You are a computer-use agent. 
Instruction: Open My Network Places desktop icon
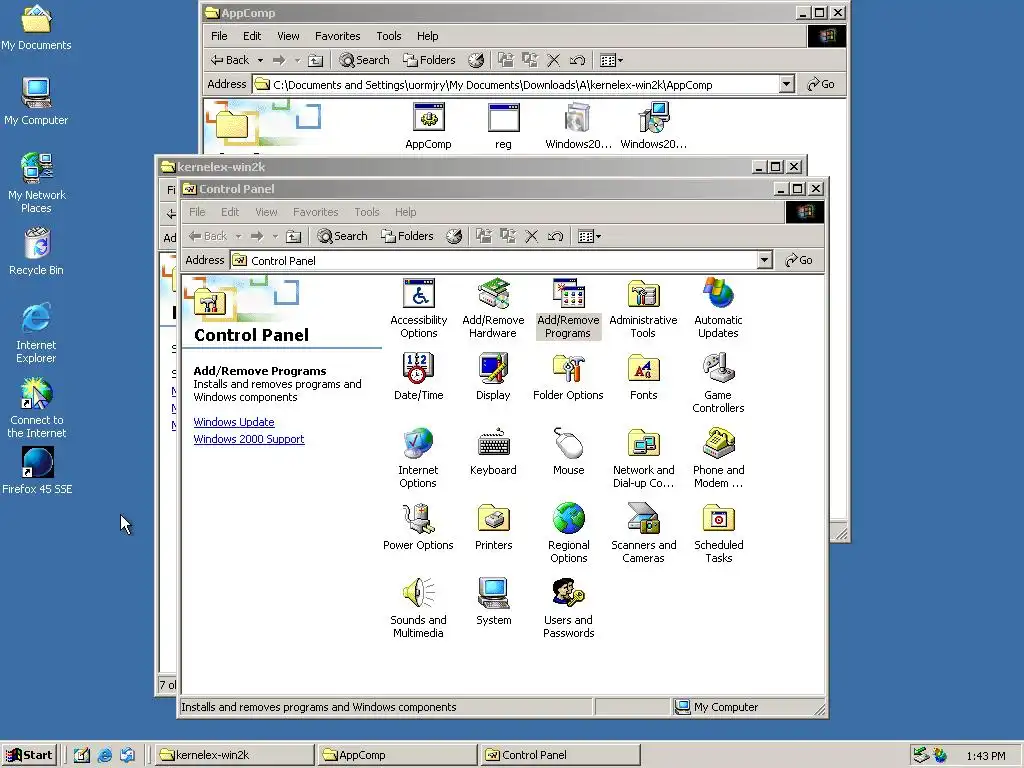point(37,184)
